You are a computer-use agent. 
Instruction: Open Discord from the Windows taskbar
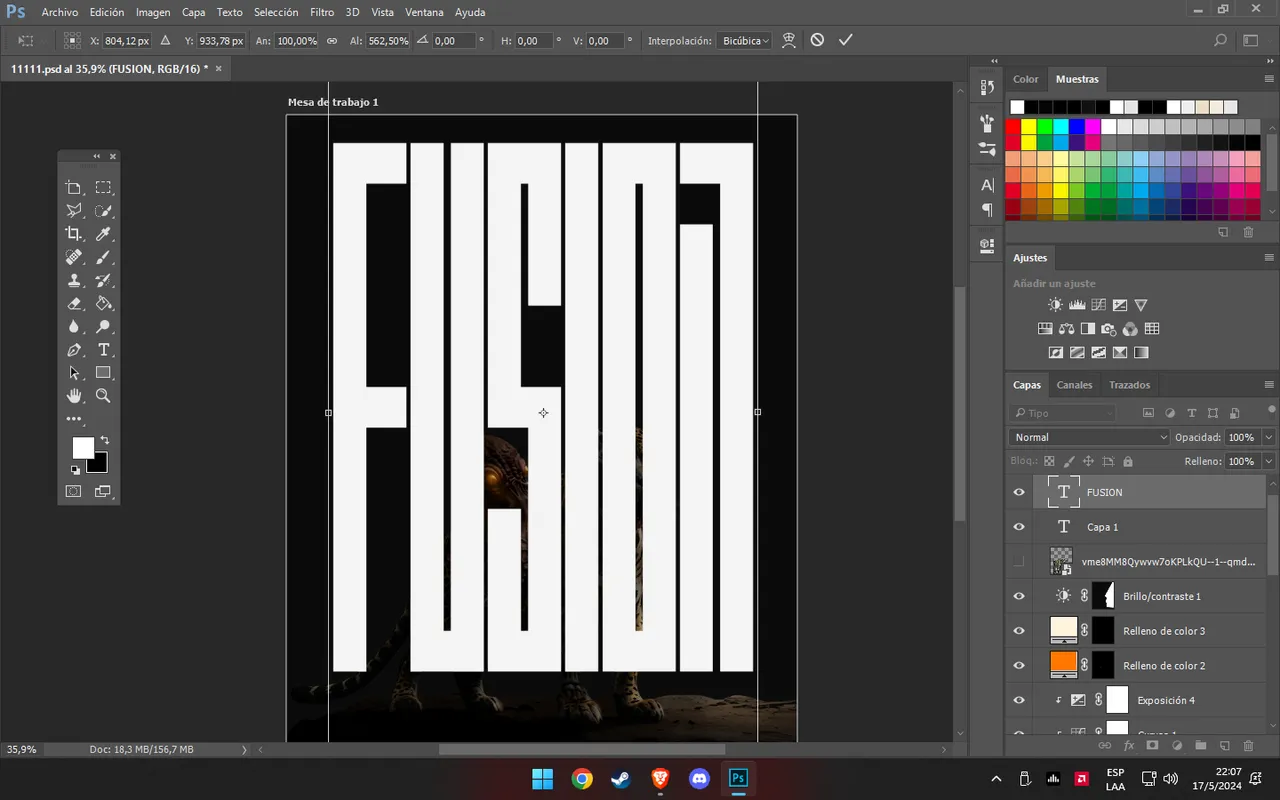[x=699, y=778]
